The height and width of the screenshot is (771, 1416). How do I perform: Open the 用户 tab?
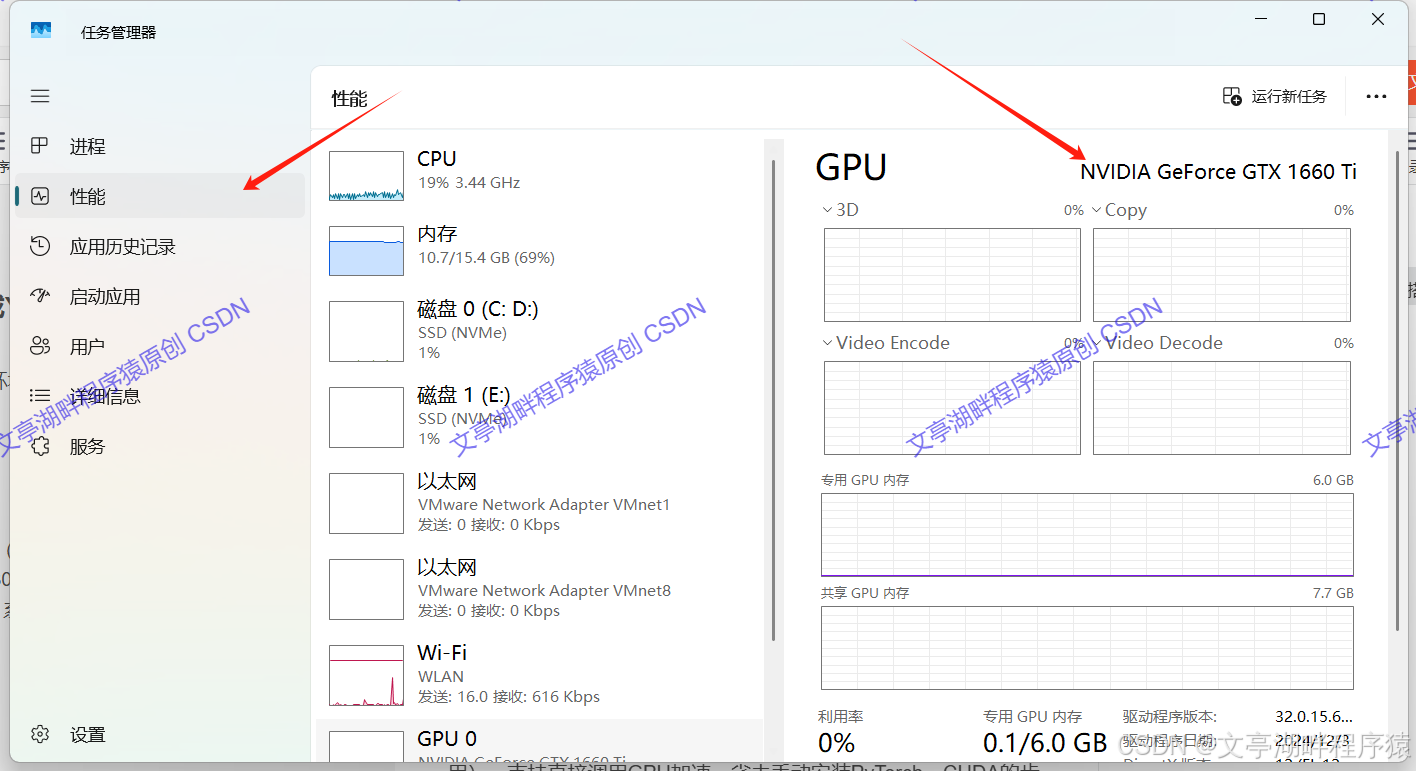(160, 346)
